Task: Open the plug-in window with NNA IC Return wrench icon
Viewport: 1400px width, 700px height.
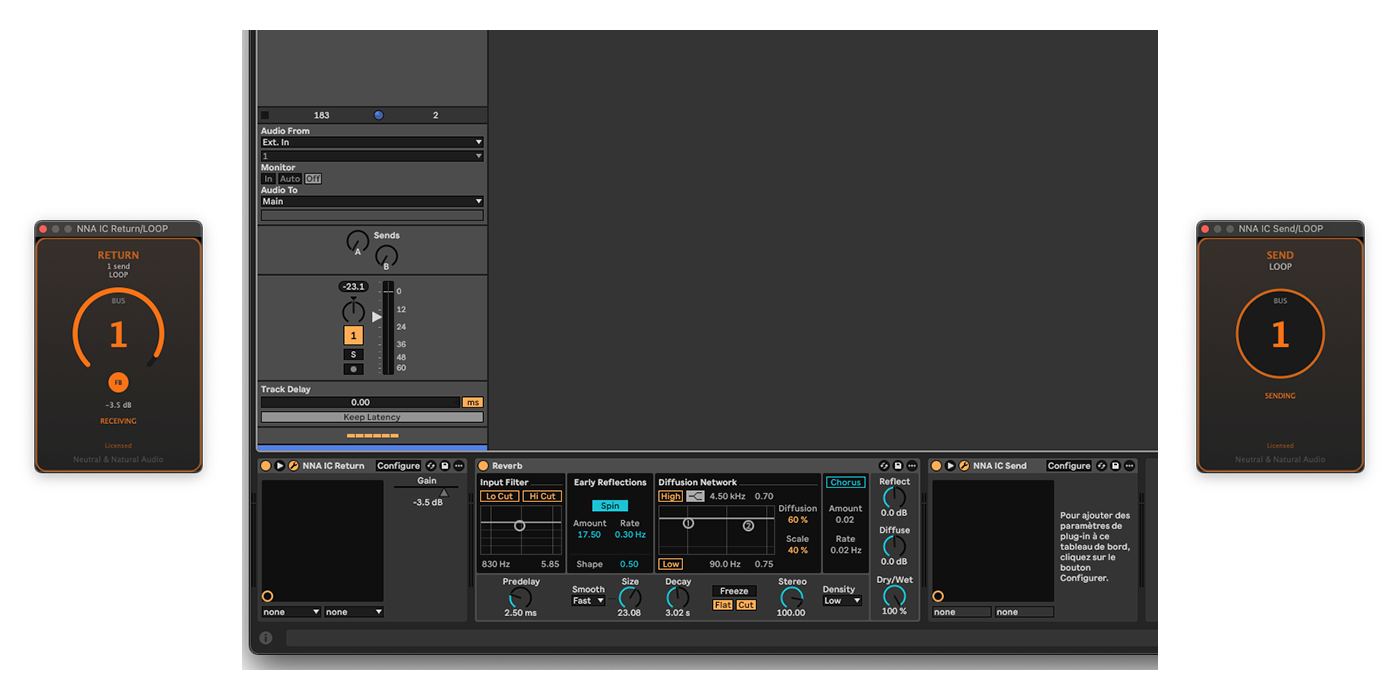Action: pyautogui.click(x=292, y=466)
